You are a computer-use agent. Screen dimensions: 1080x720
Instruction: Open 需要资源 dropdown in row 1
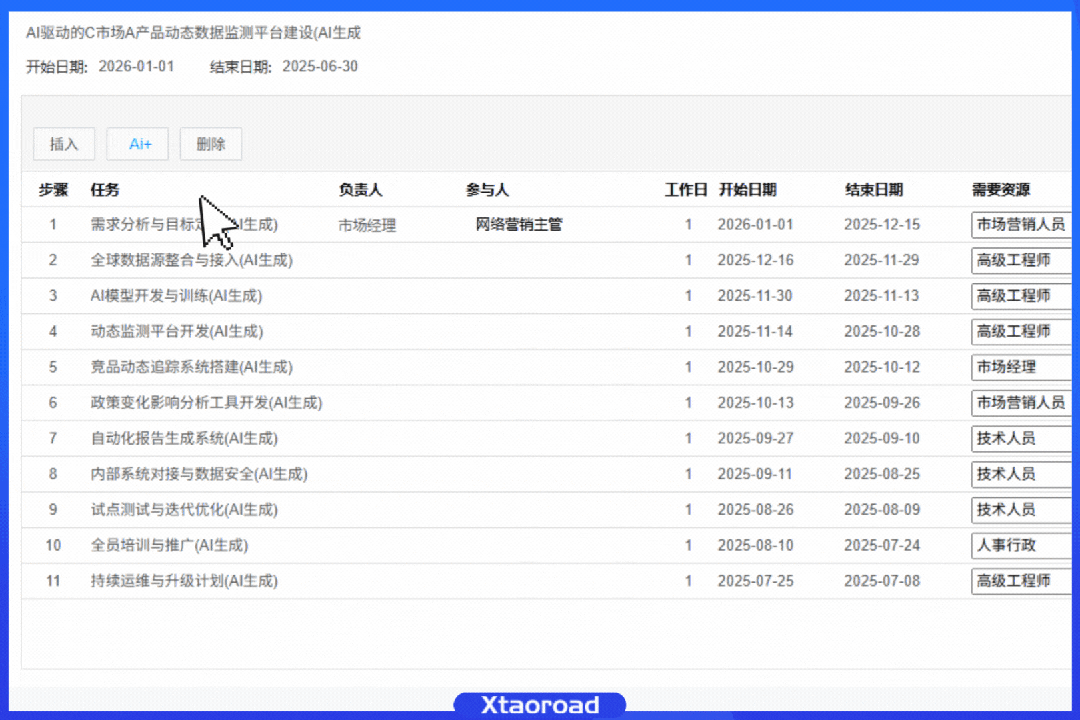pyautogui.click(x=1021, y=224)
